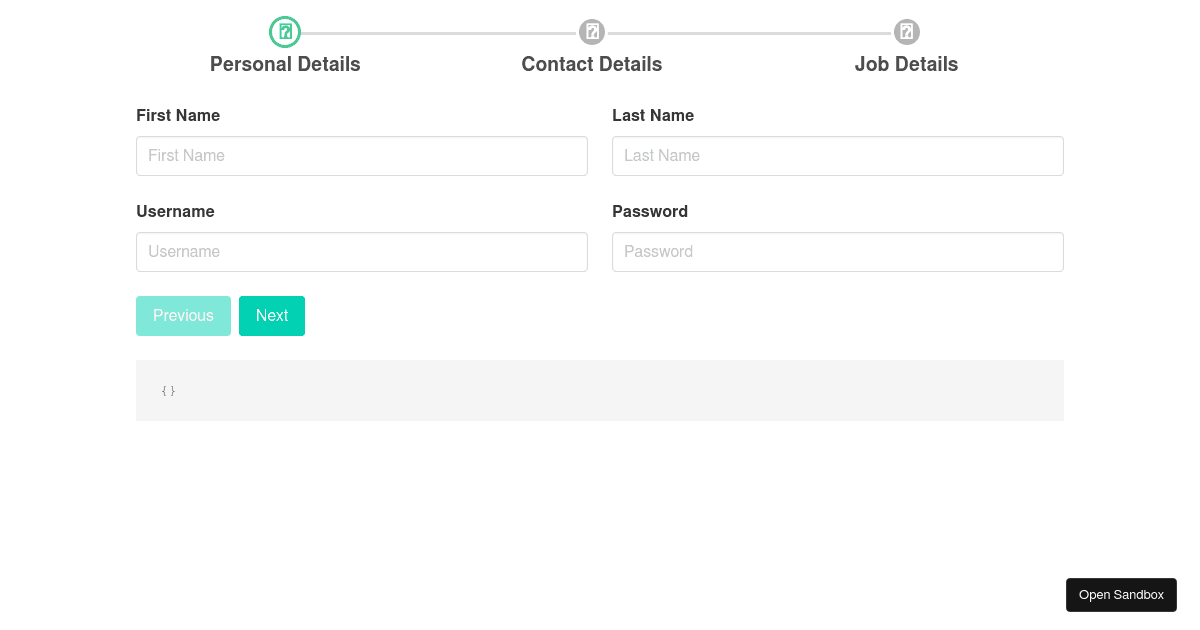Click the Contact Details step icon
Viewport: 1200px width, 630px height.
(x=592, y=32)
